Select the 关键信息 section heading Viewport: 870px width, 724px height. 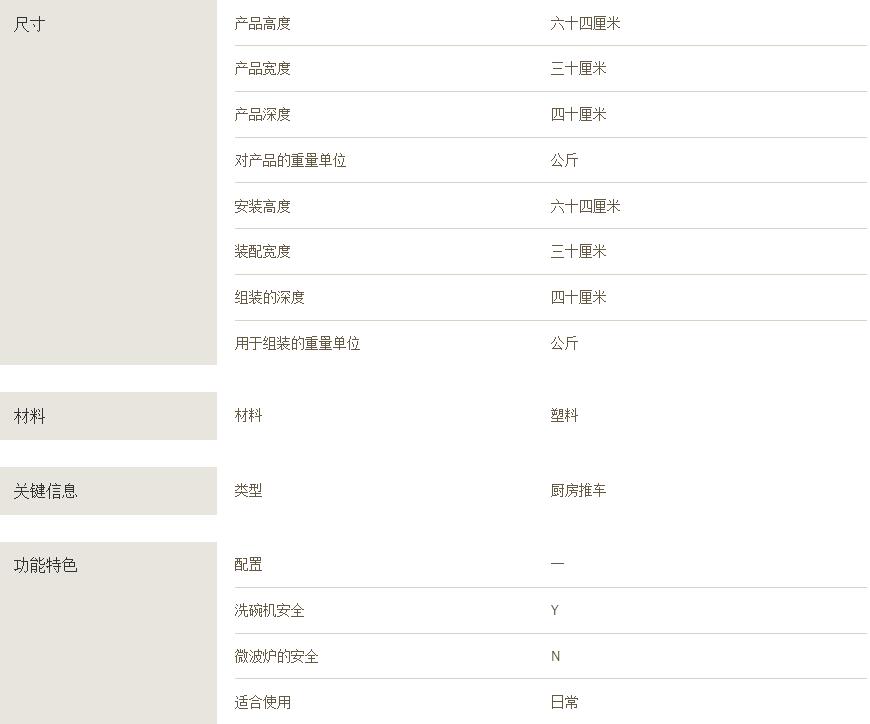pos(45,491)
